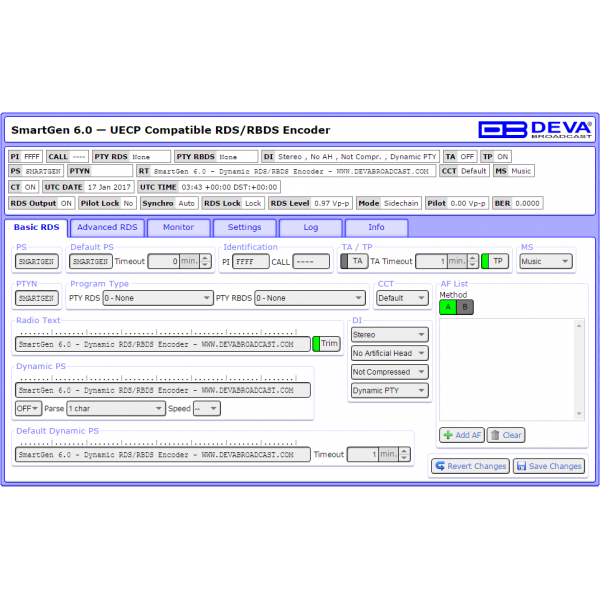The height and width of the screenshot is (600, 600).
Task: Select AF method A
Action: [448, 307]
